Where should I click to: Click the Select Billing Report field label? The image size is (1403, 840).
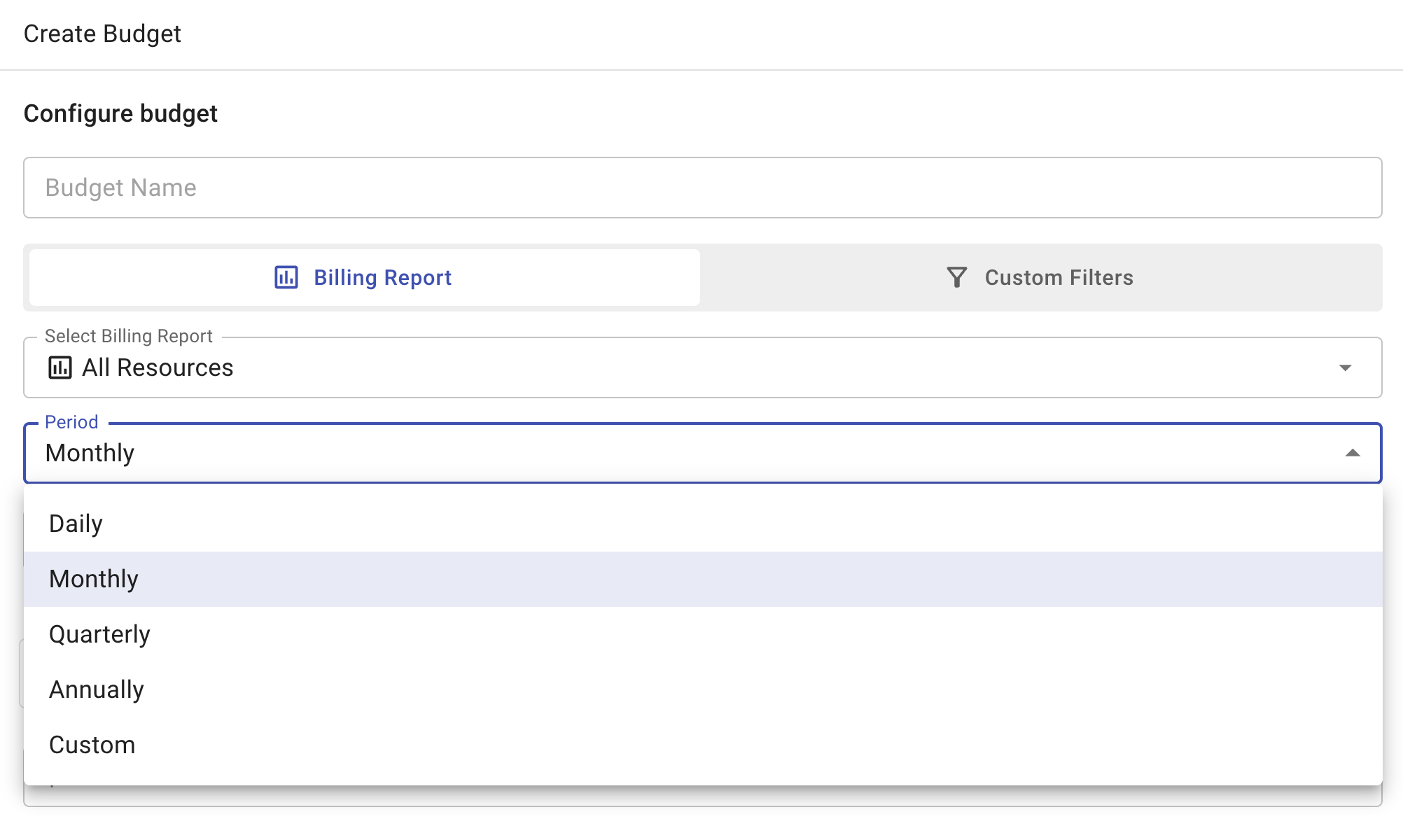pyautogui.click(x=128, y=336)
